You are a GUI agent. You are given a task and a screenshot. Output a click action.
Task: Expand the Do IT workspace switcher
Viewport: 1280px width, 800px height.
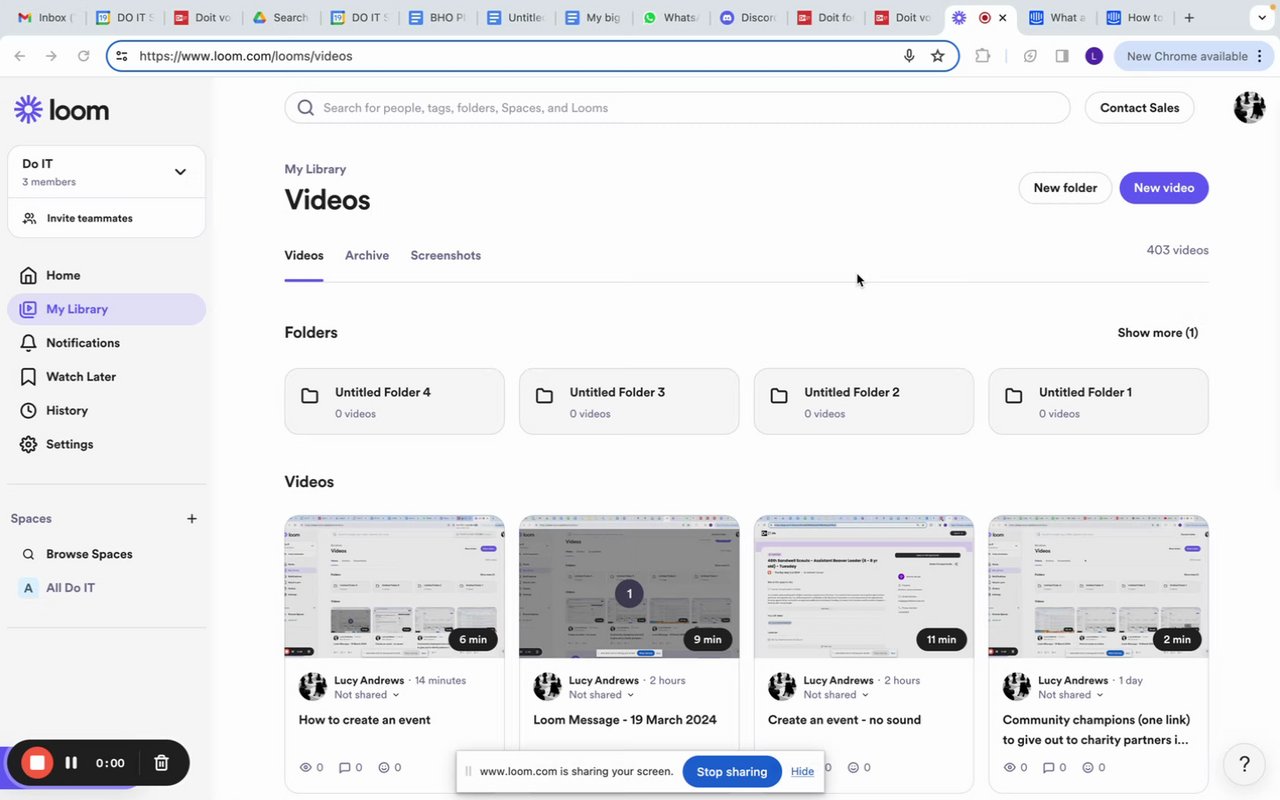pos(180,172)
